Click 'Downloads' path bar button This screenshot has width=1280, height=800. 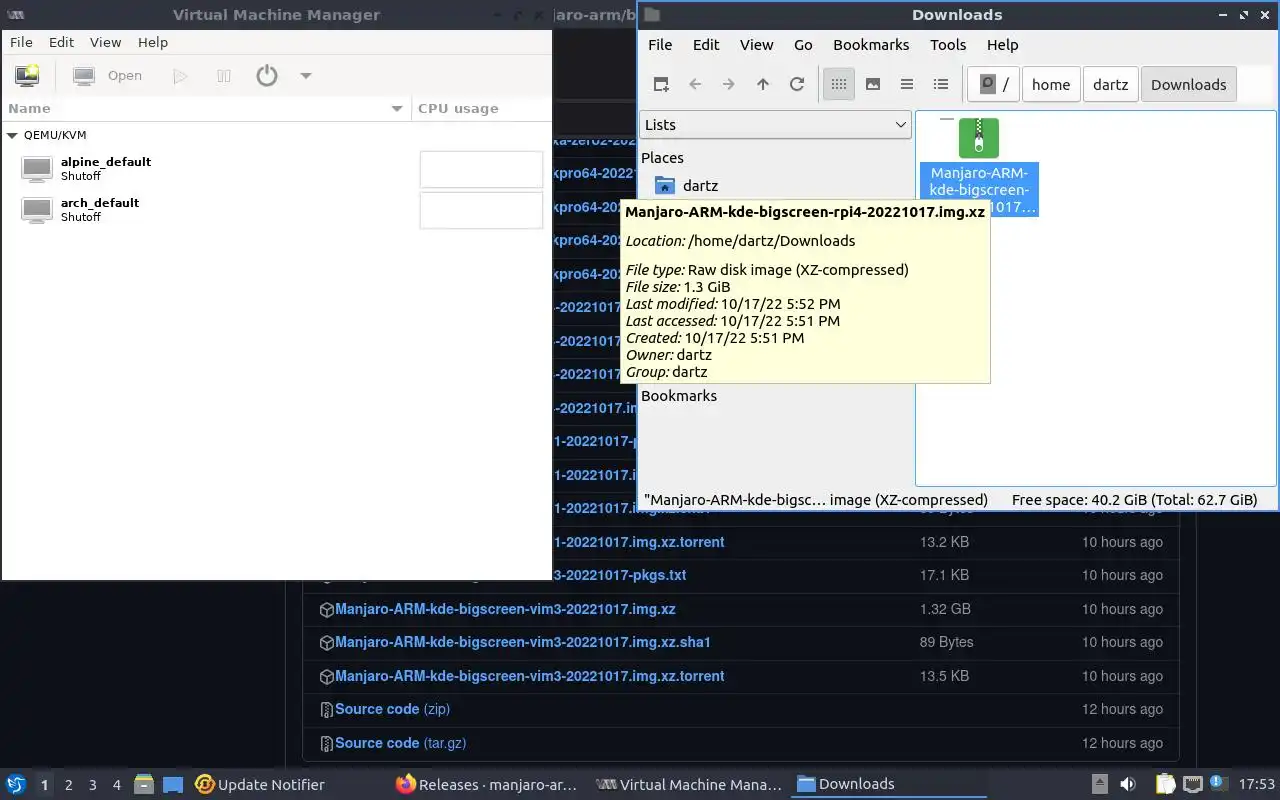pyautogui.click(x=1189, y=84)
